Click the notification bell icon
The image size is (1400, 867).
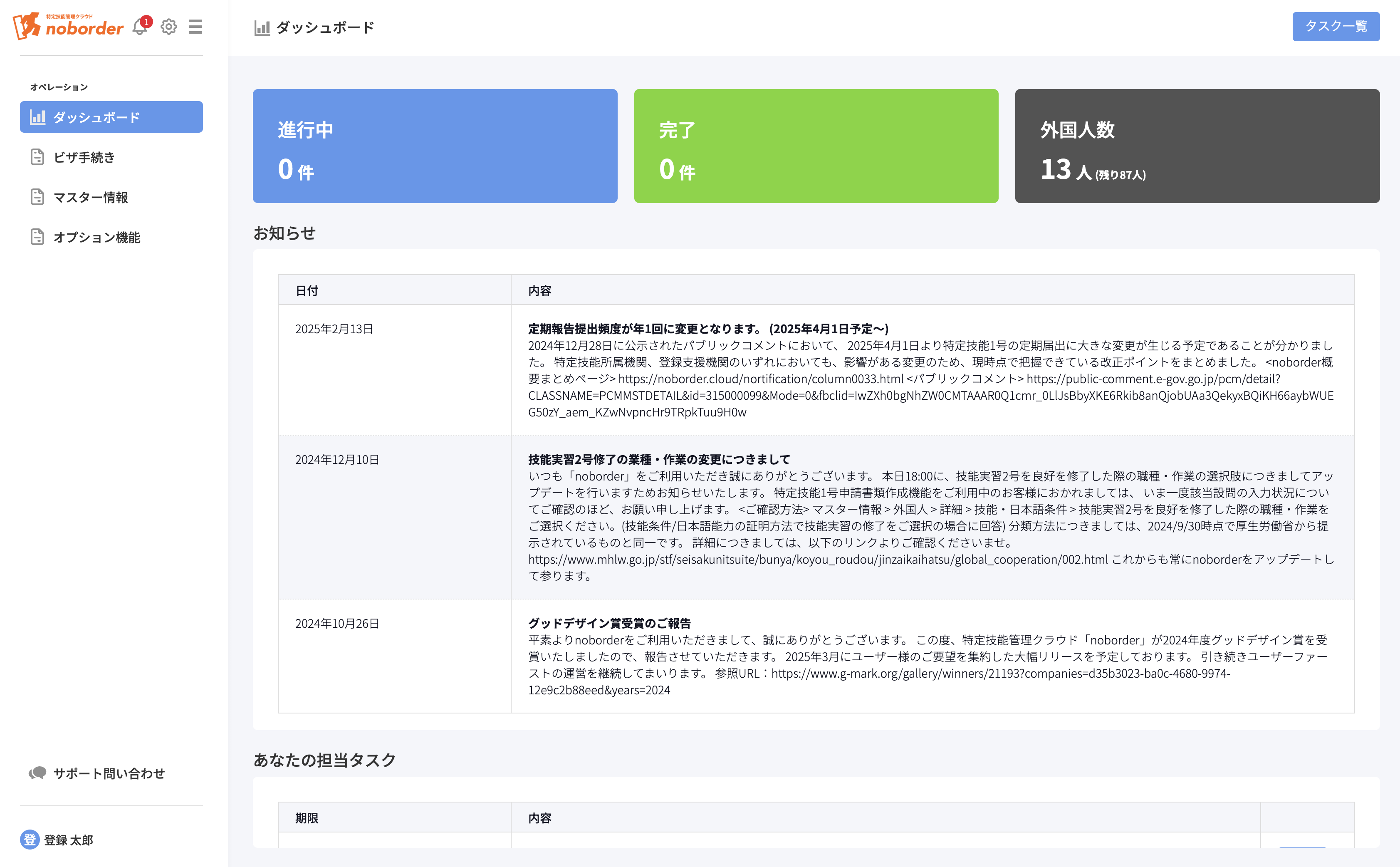[x=139, y=27]
